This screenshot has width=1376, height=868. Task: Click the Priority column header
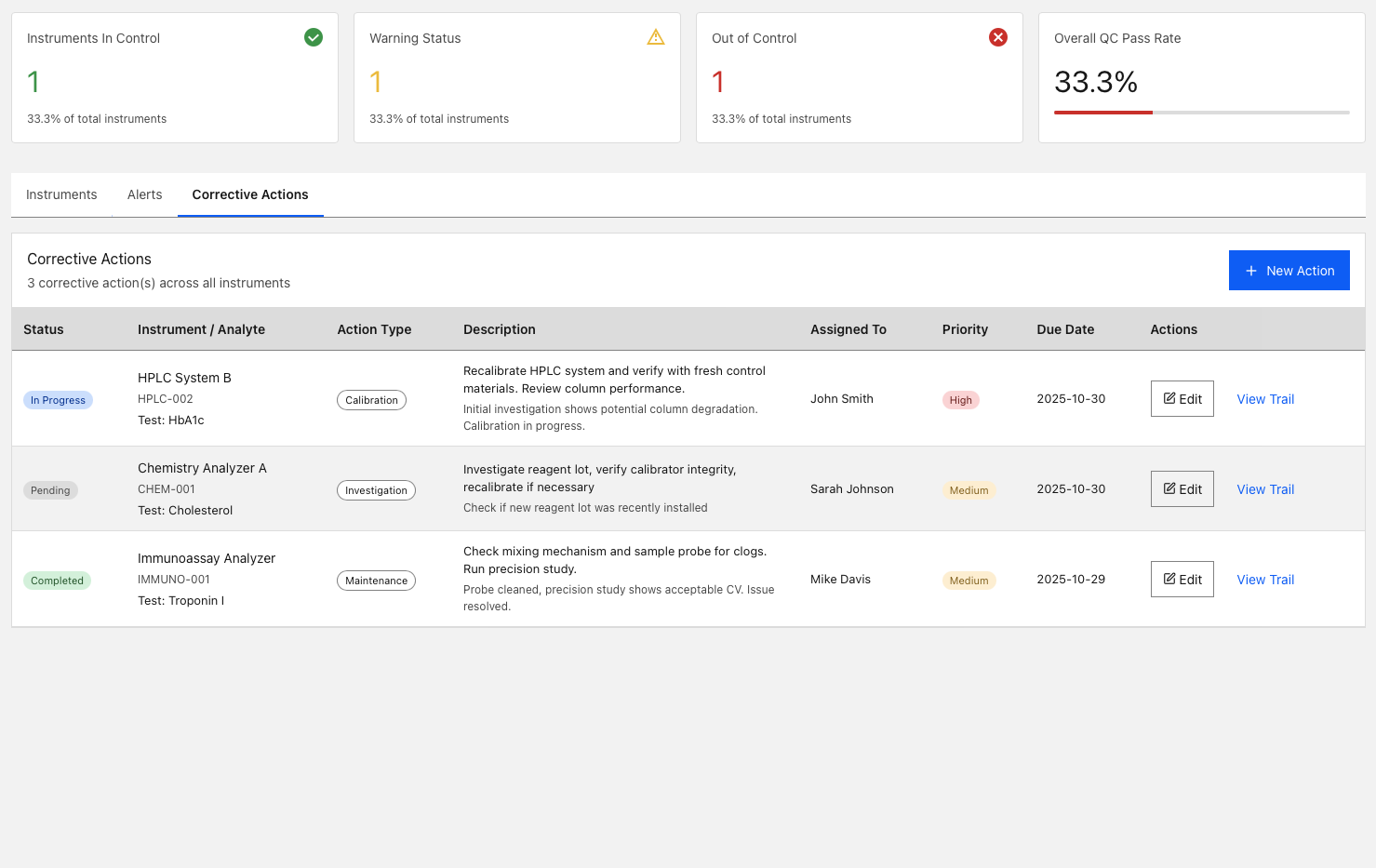tap(965, 329)
